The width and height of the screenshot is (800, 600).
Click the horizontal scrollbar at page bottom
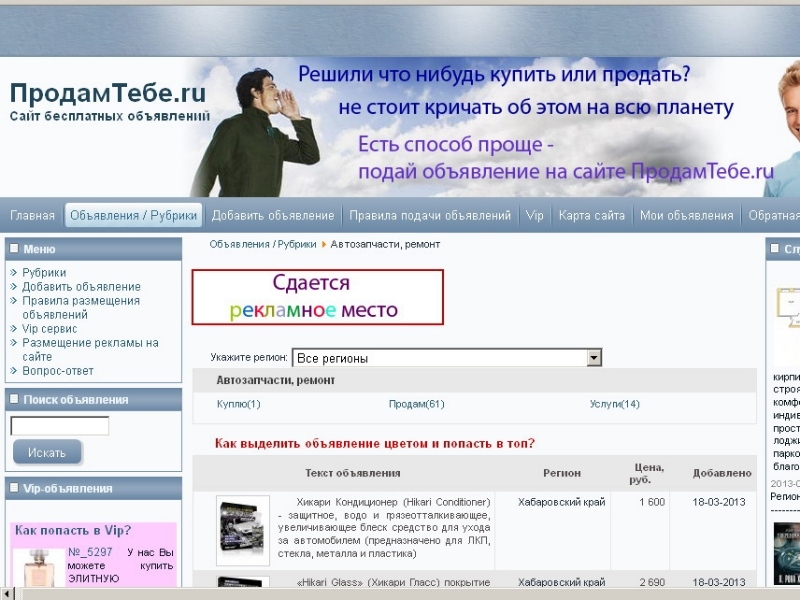400,593
